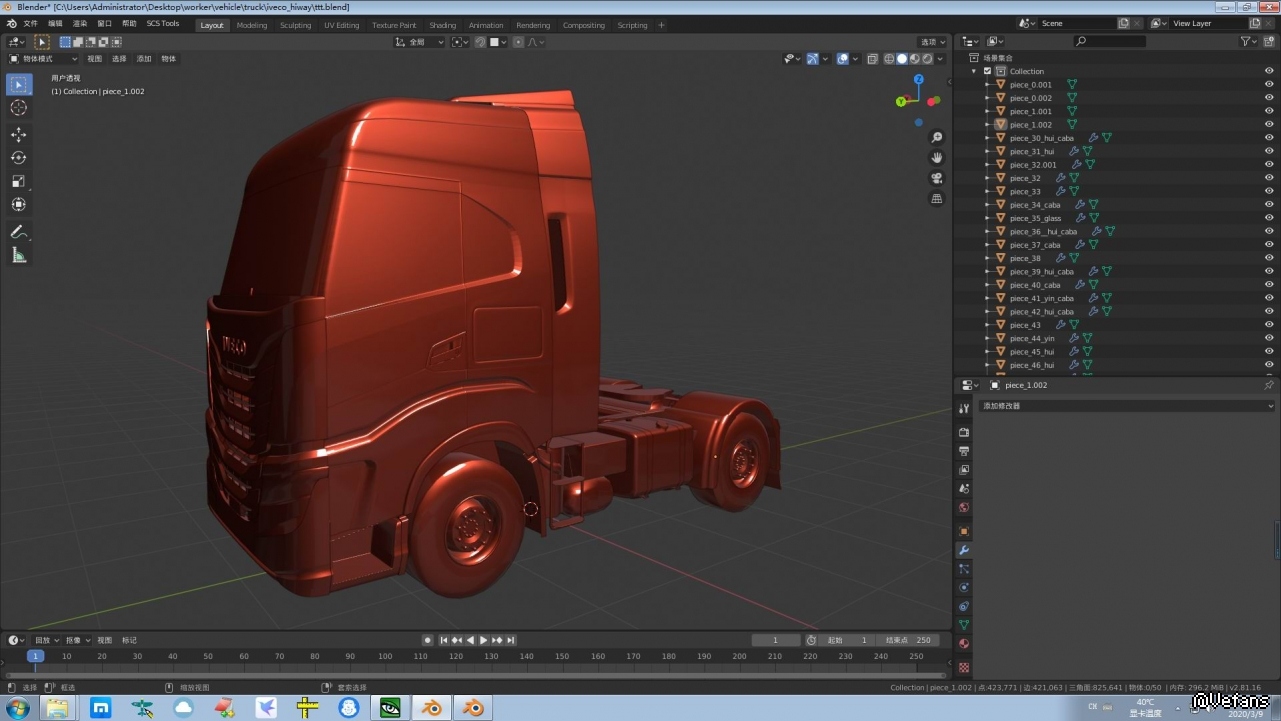Open the 文件 (File) menu
Screen dimensions: 1281x721
pos(30,23)
